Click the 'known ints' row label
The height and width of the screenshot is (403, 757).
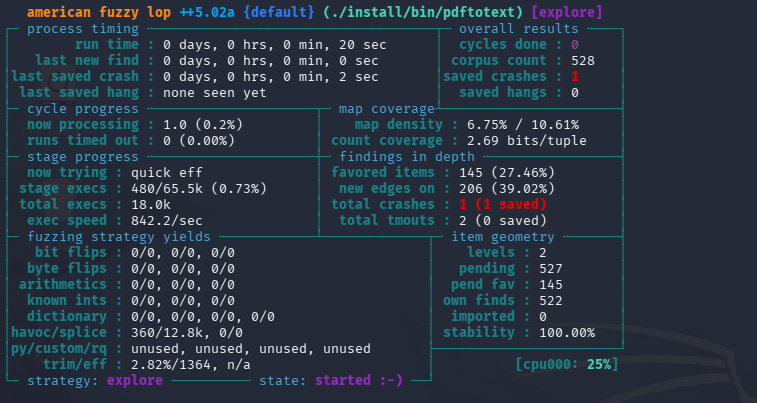click(67, 300)
